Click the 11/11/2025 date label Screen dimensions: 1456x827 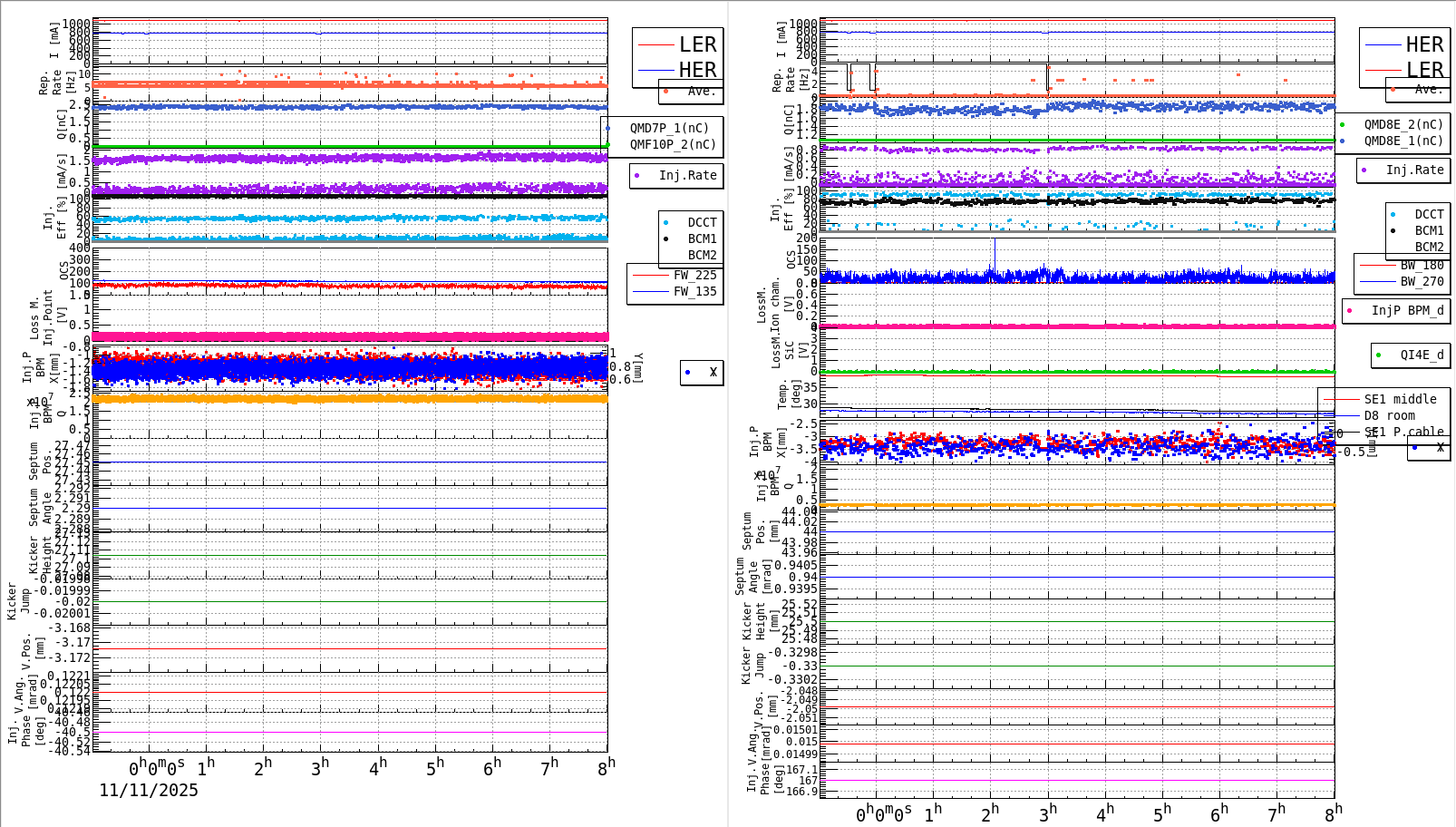click(148, 791)
